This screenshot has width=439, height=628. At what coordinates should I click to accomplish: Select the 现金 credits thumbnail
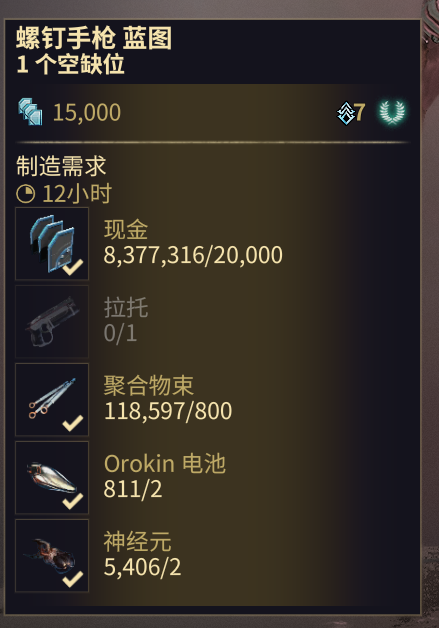pyautogui.click(x=52, y=244)
